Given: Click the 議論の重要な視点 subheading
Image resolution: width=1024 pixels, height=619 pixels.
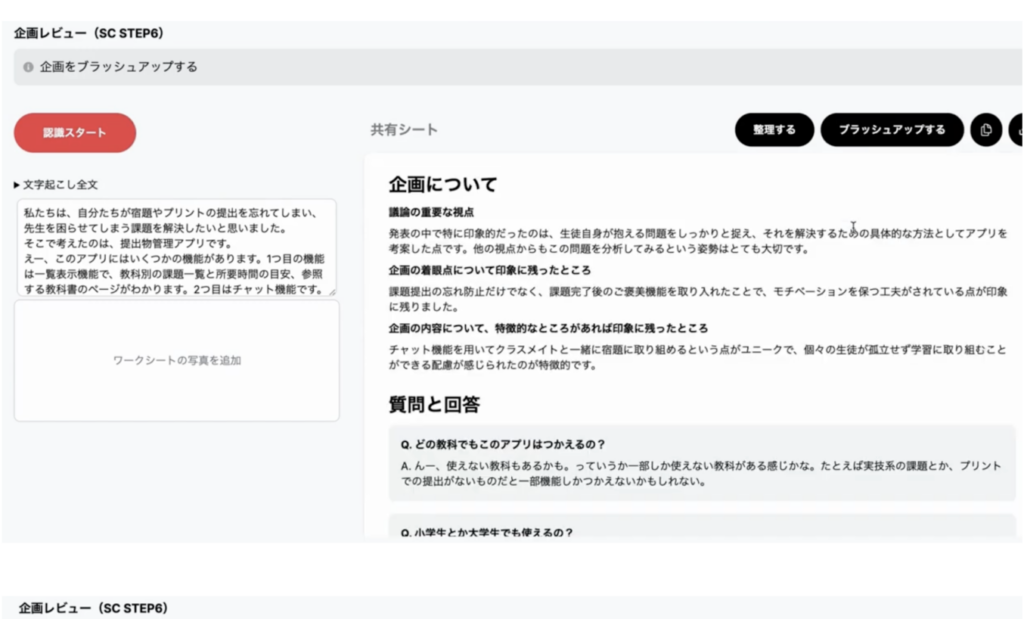Looking at the screenshot, I should coord(431,212).
